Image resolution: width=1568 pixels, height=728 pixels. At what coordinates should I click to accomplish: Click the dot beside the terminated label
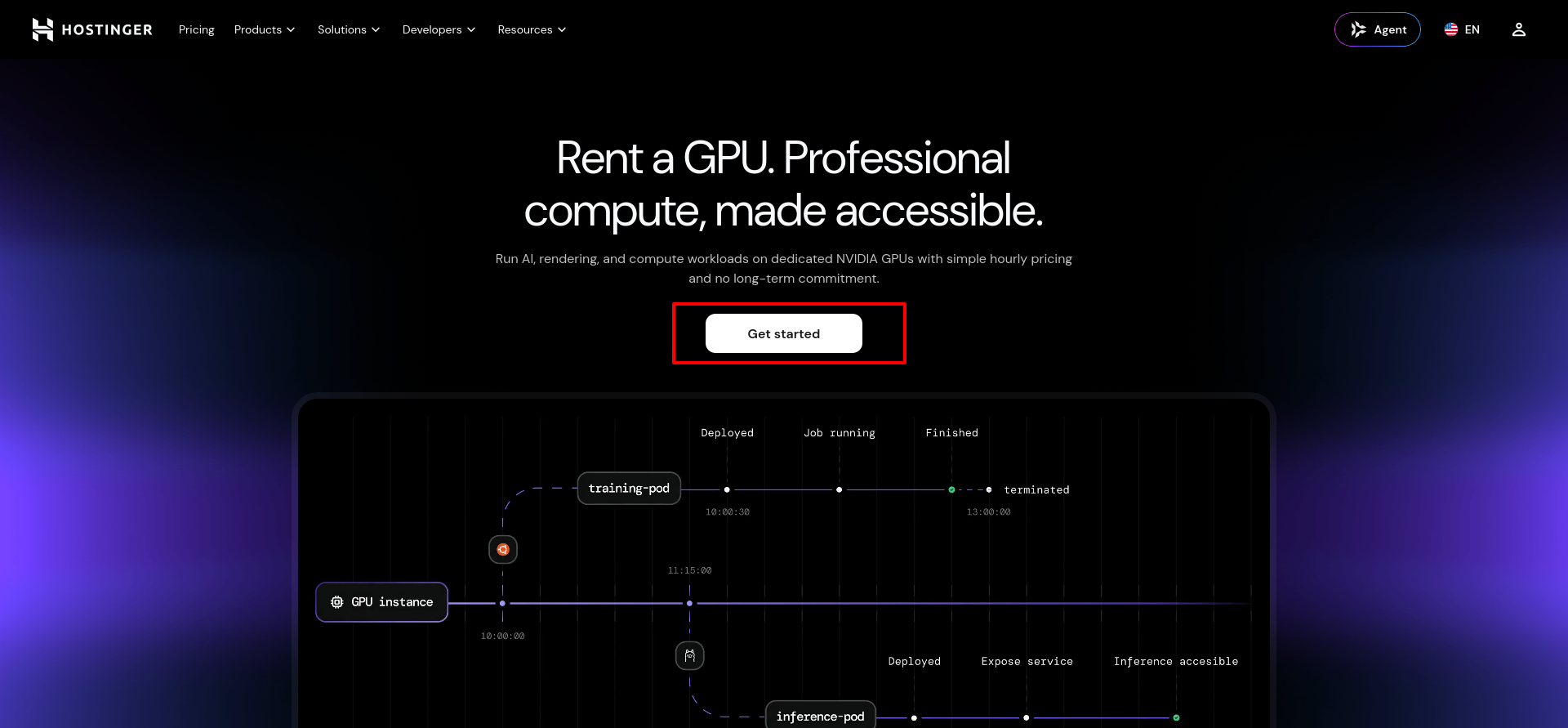[x=989, y=489]
